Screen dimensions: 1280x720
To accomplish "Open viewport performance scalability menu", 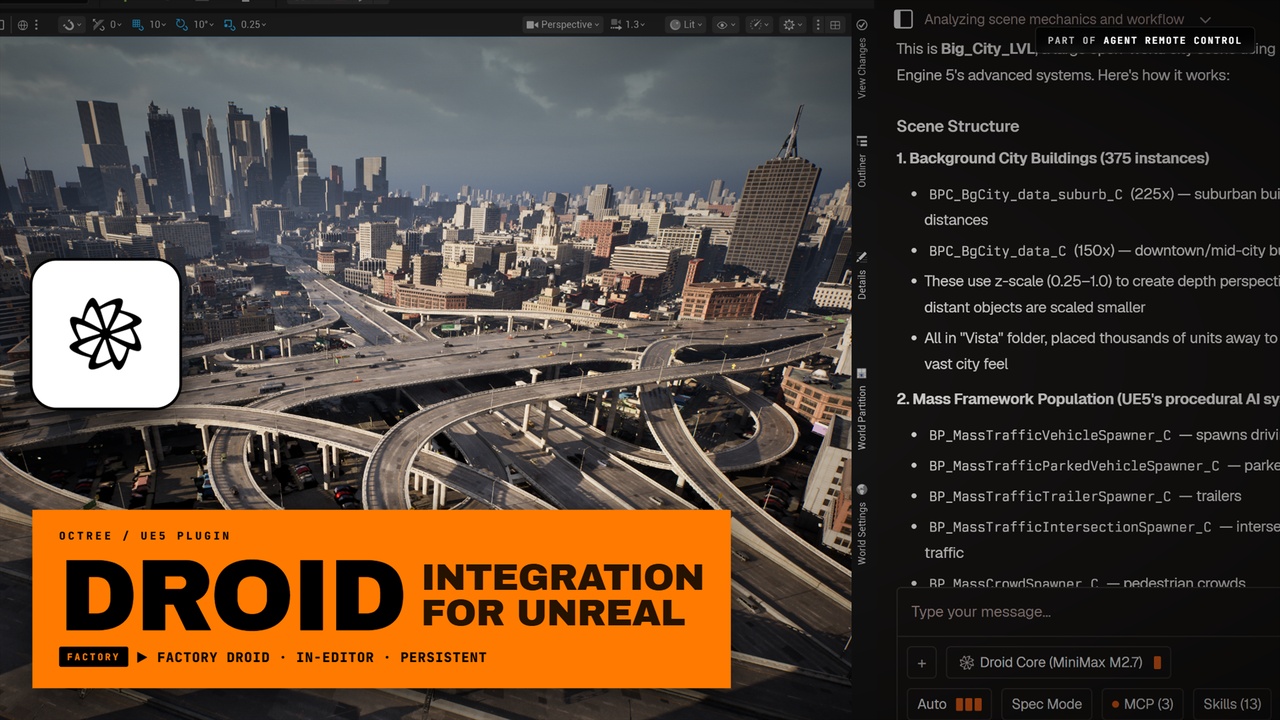I will point(760,24).
